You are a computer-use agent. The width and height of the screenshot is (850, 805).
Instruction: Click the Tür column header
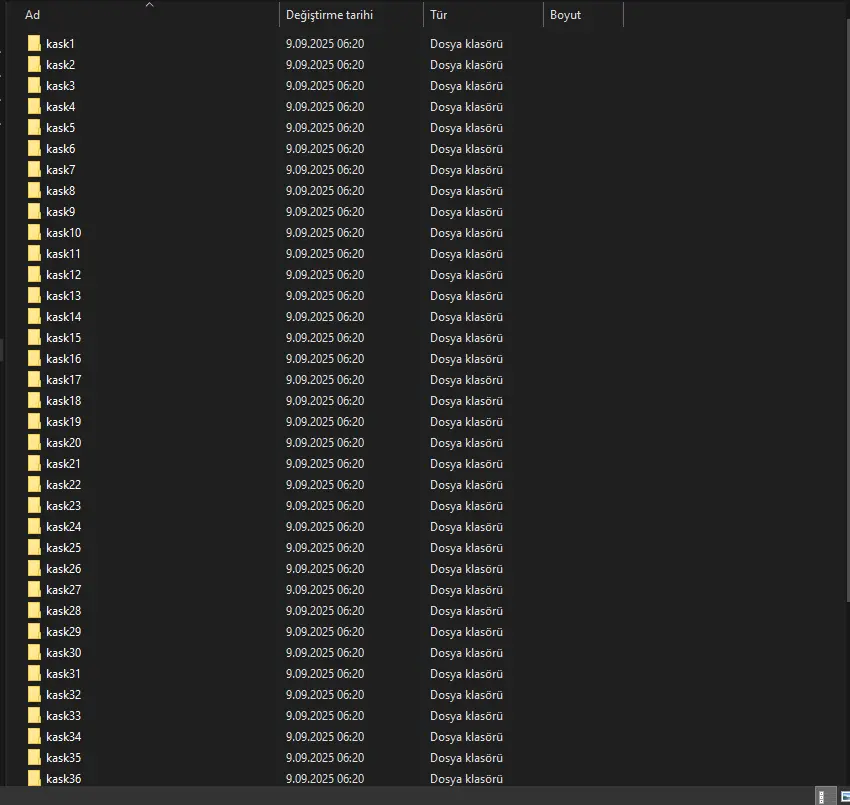coord(439,15)
